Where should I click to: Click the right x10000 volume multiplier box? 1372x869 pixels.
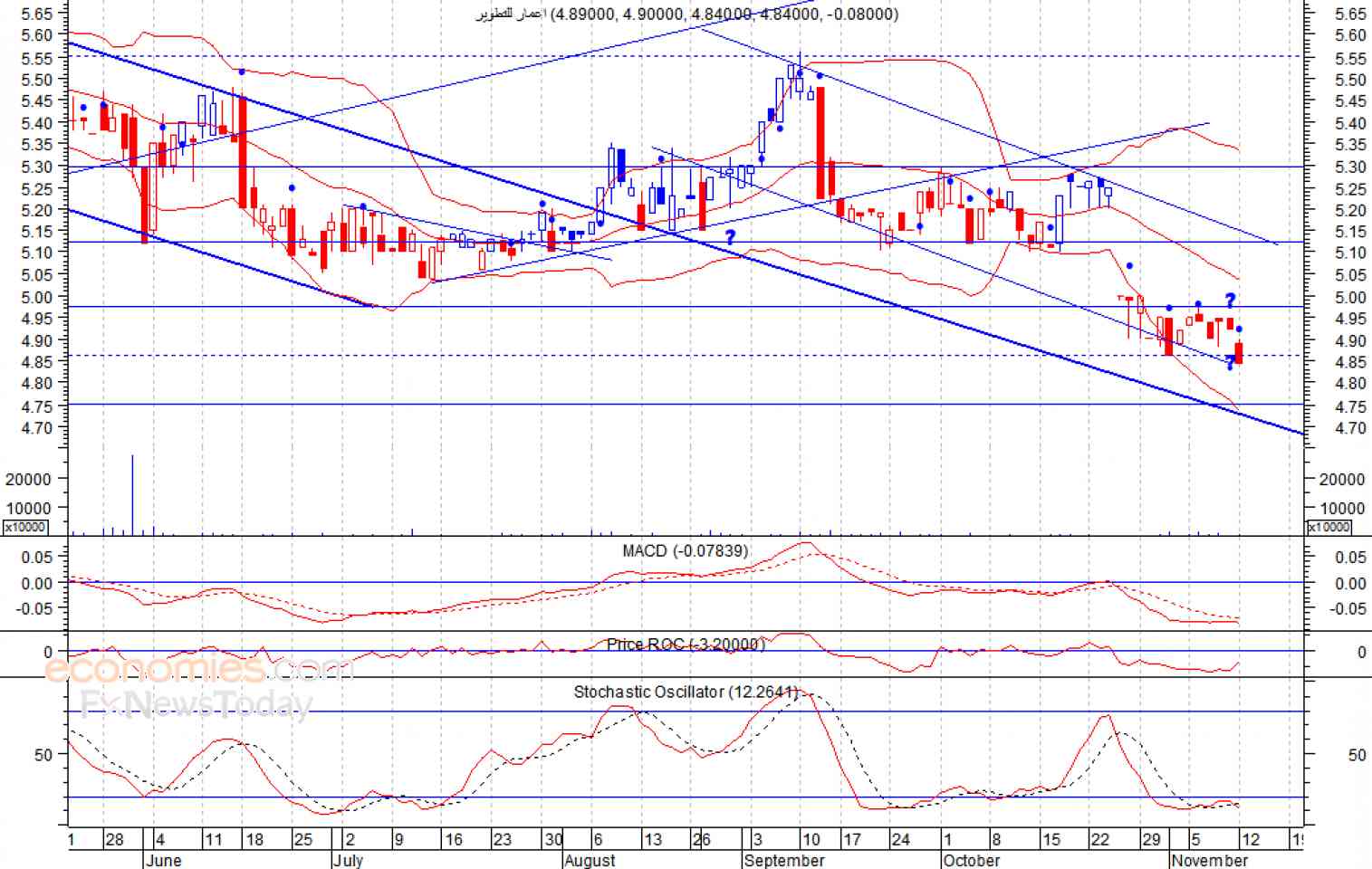tap(1329, 527)
